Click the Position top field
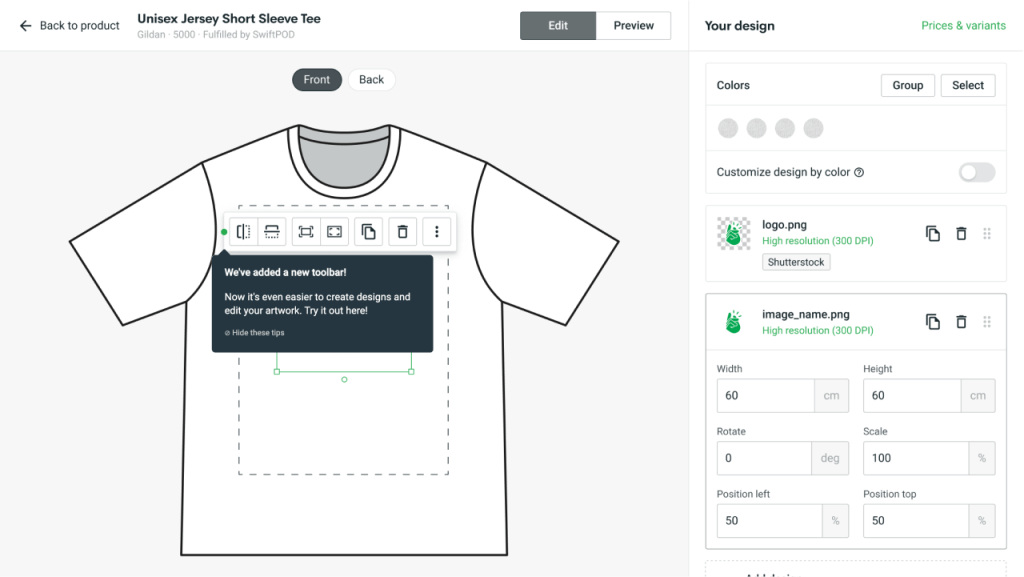This screenshot has width=1024, height=577. (x=916, y=521)
